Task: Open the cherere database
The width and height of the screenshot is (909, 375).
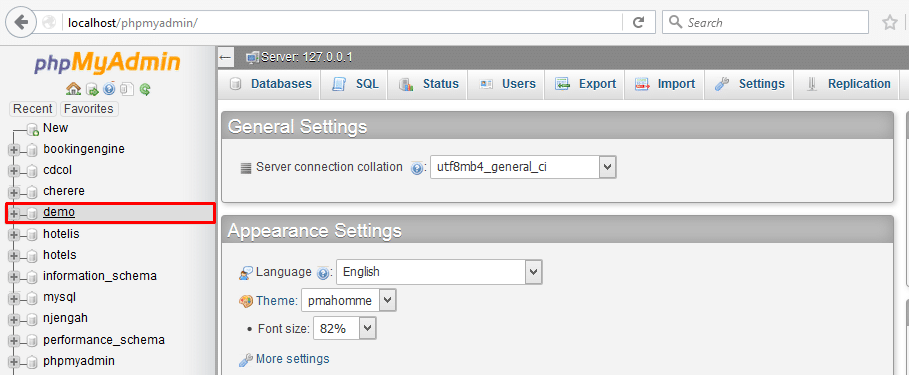Action: pyautogui.click(x=64, y=191)
